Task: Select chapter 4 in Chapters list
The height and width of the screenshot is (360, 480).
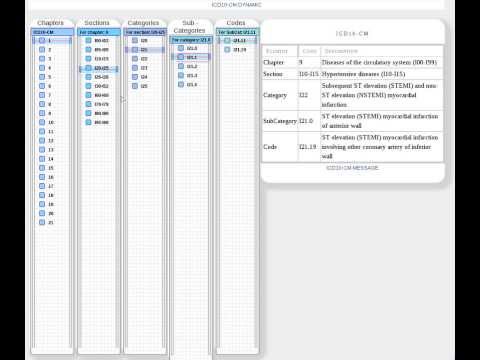Action: 50,68
